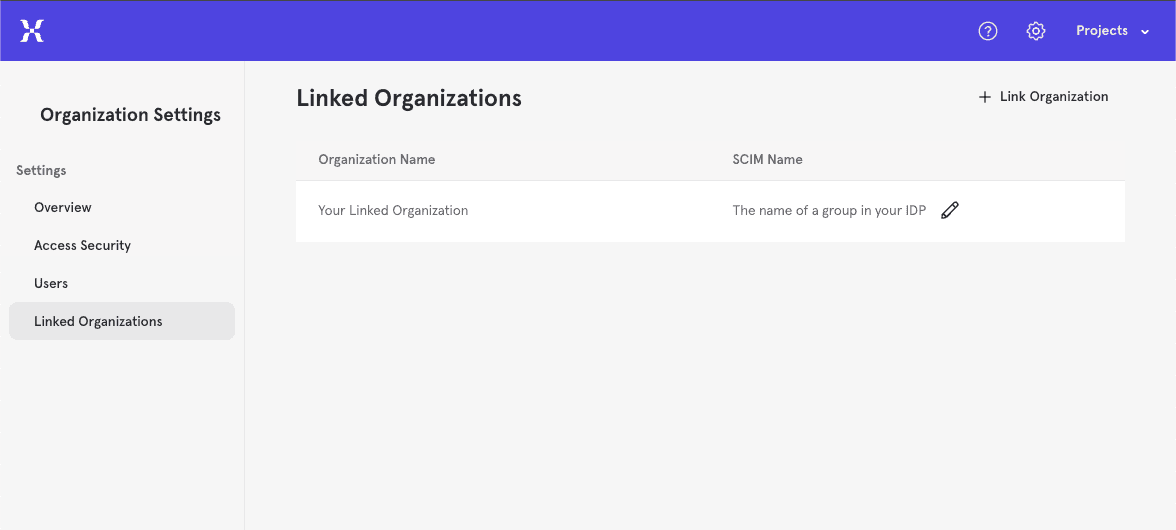Open the settings gear icon

[x=1036, y=31]
